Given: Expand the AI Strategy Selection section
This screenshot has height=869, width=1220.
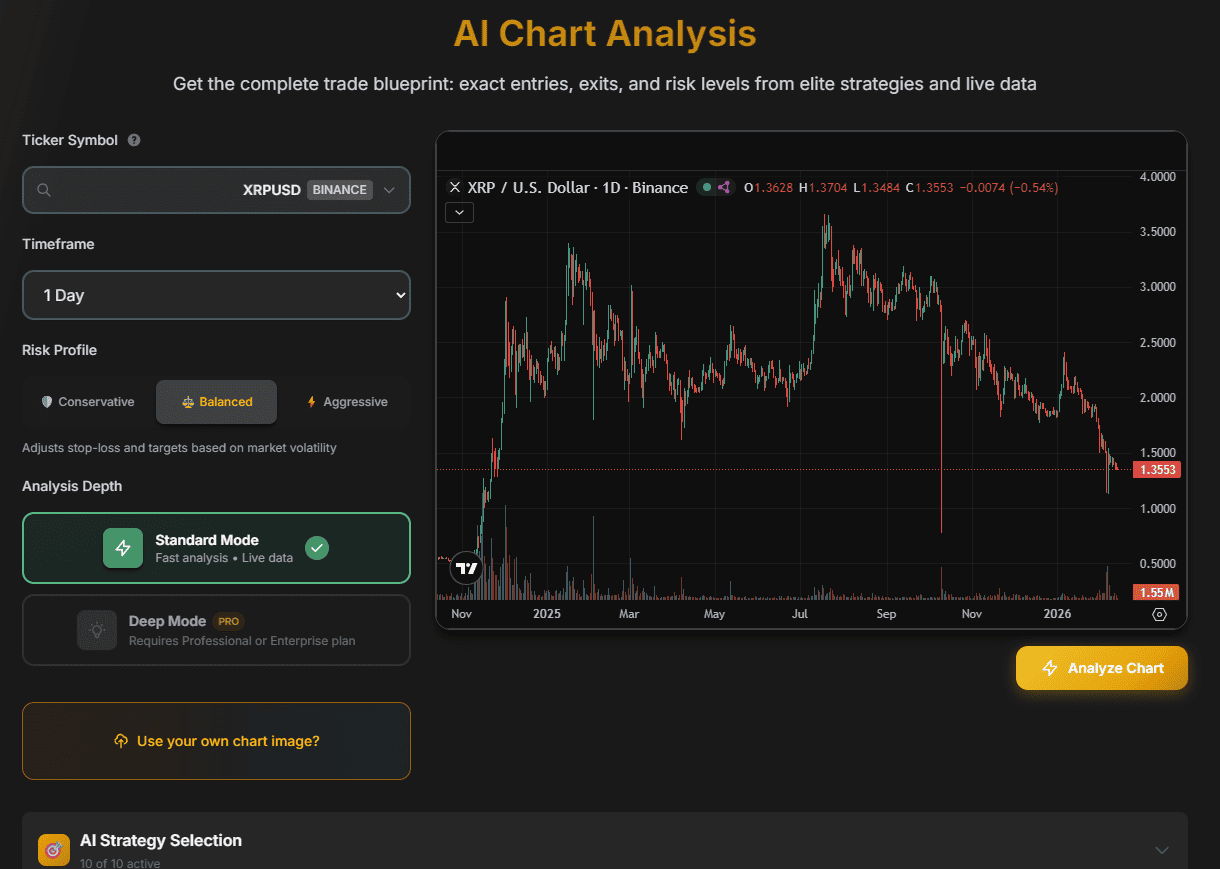Looking at the screenshot, I should click(x=1161, y=850).
